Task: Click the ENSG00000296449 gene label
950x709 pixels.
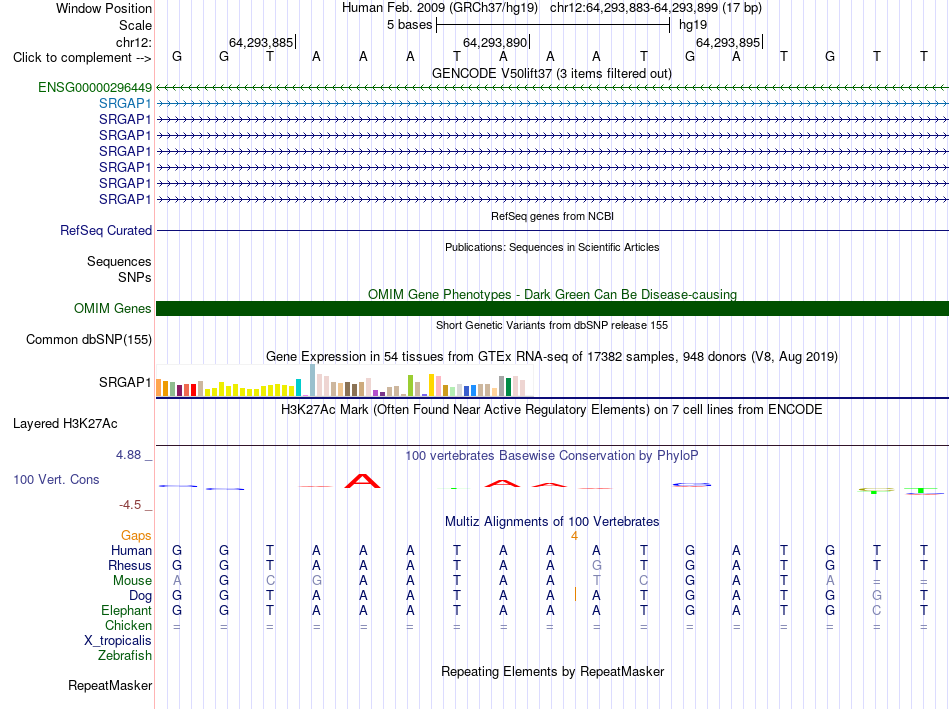Action: tap(95, 87)
